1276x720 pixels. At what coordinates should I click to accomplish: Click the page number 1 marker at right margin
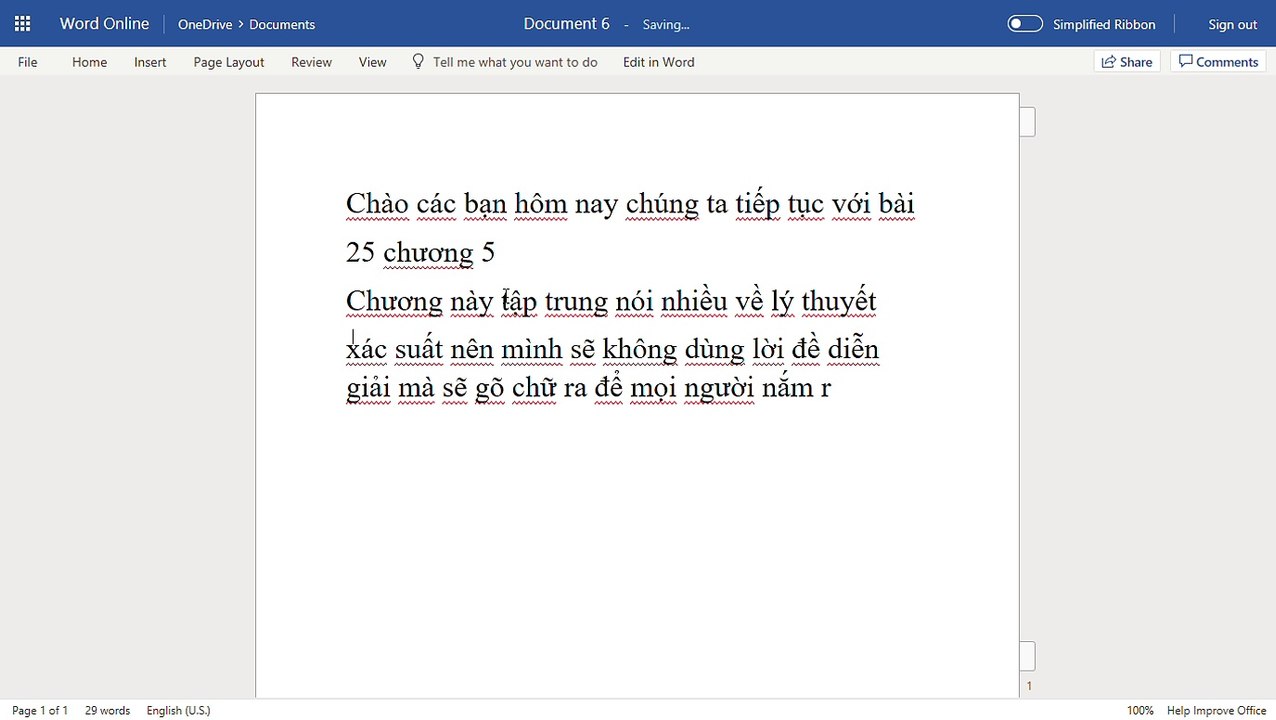pos(1029,686)
